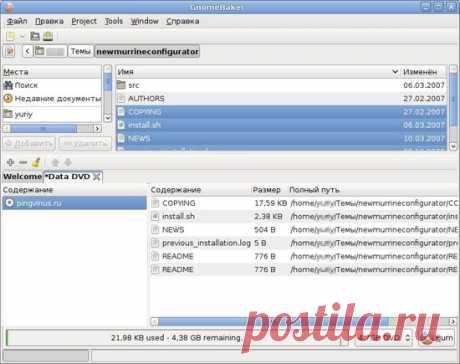This screenshot has width=460, height=364.
Task: Click places horizontal scrollbar right arrow
Action: (x=97, y=129)
